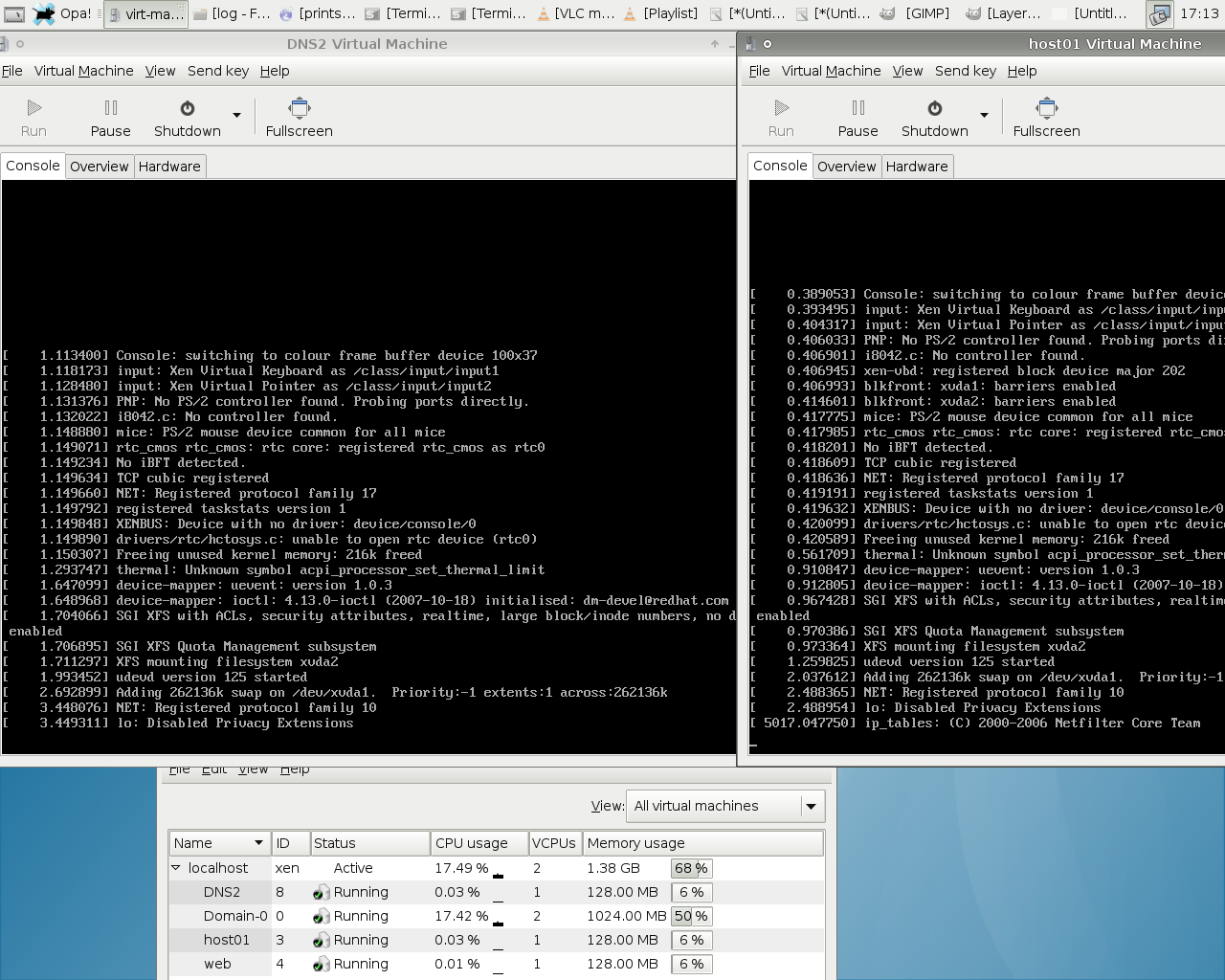Image resolution: width=1225 pixels, height=980 pixels.
Task: Switch to Overview tab in host01 window
Action: [x=846, y=167]
